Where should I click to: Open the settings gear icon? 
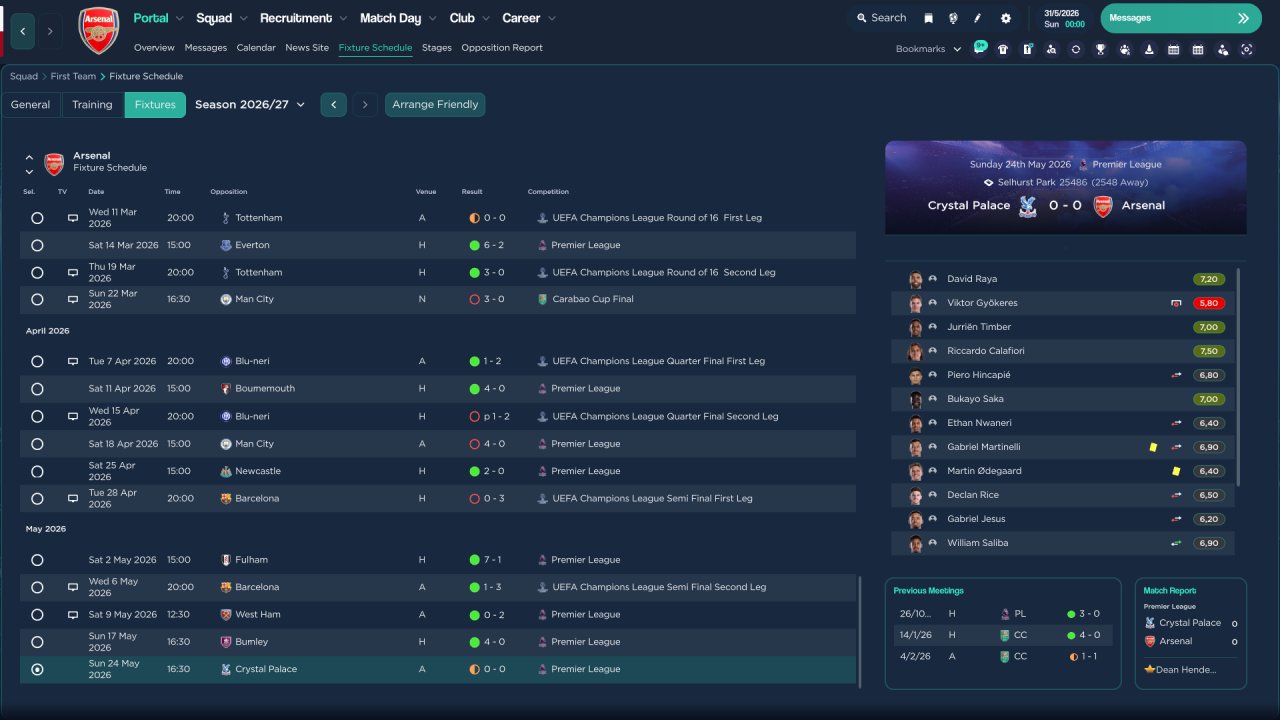click(x=1005, y=18)
